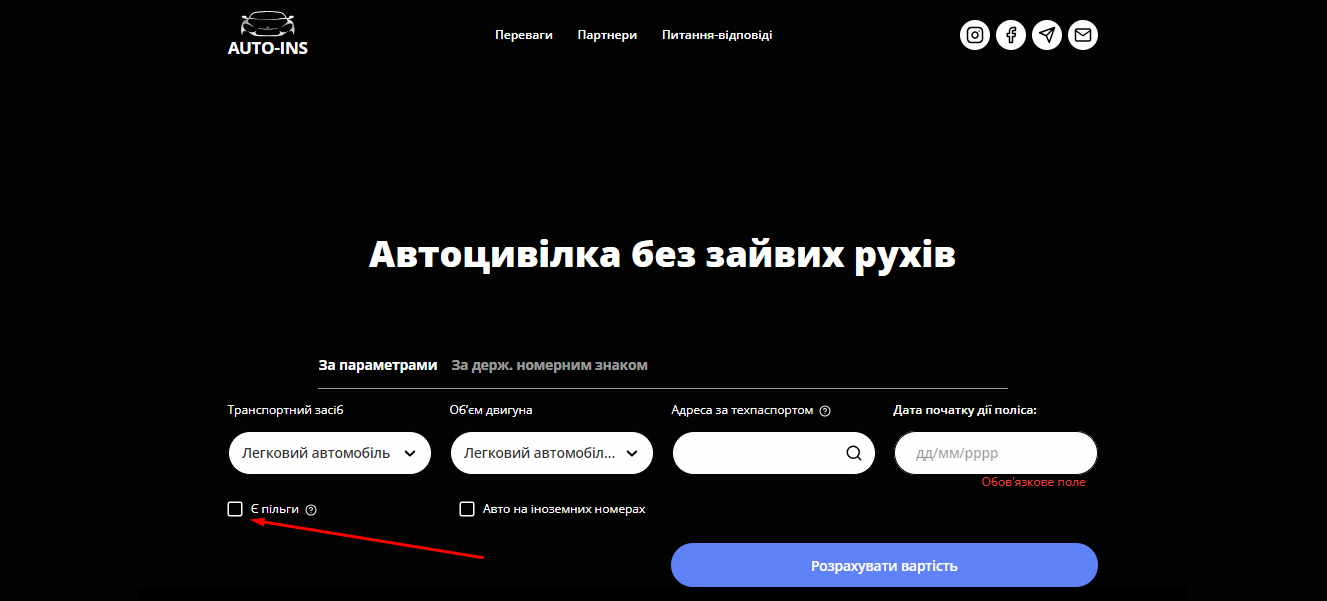
Task: Focus the Адреса за техпаспортом input field
Action: (x=774, y=453)
